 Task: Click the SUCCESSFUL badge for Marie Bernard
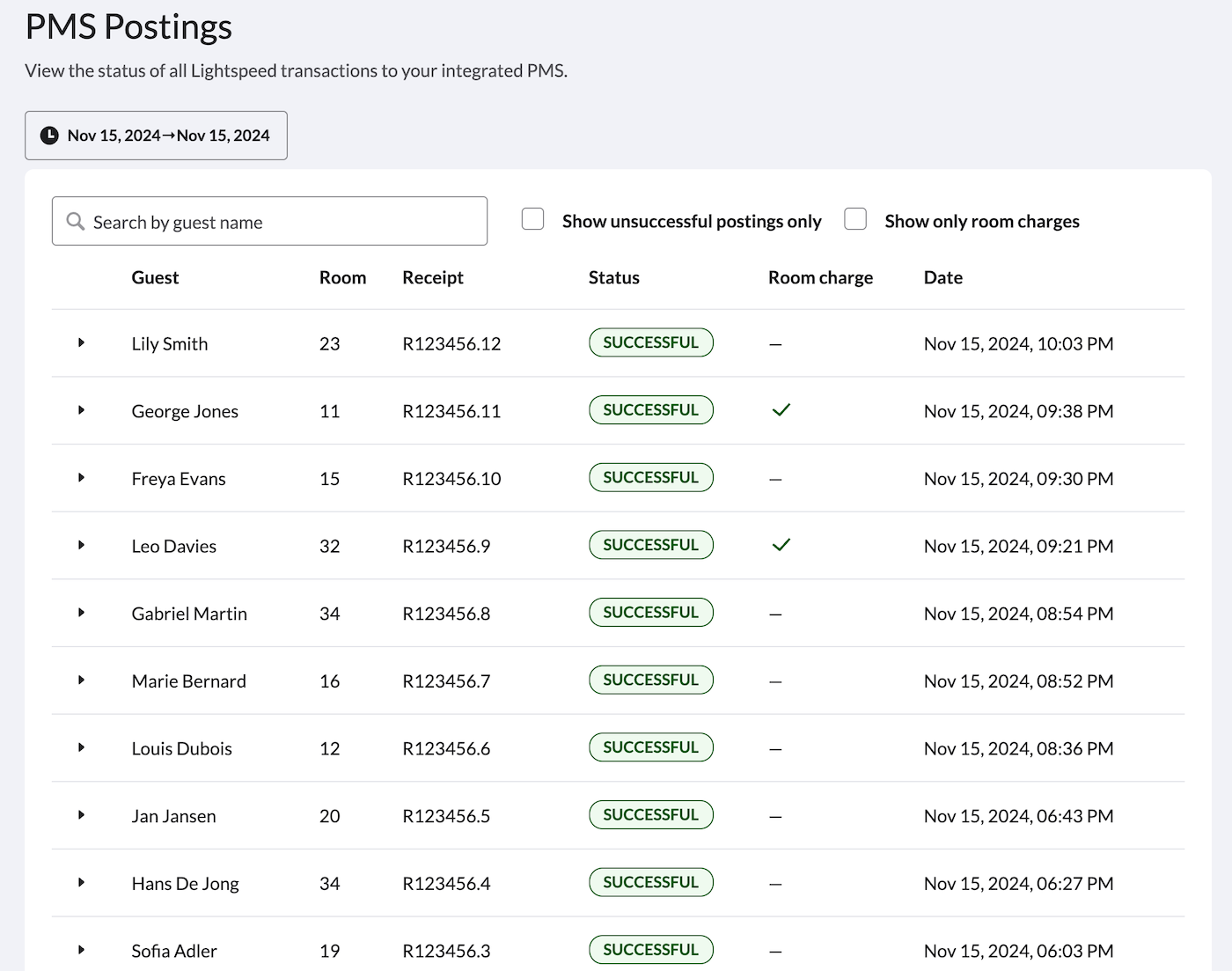tap(650, 680)
